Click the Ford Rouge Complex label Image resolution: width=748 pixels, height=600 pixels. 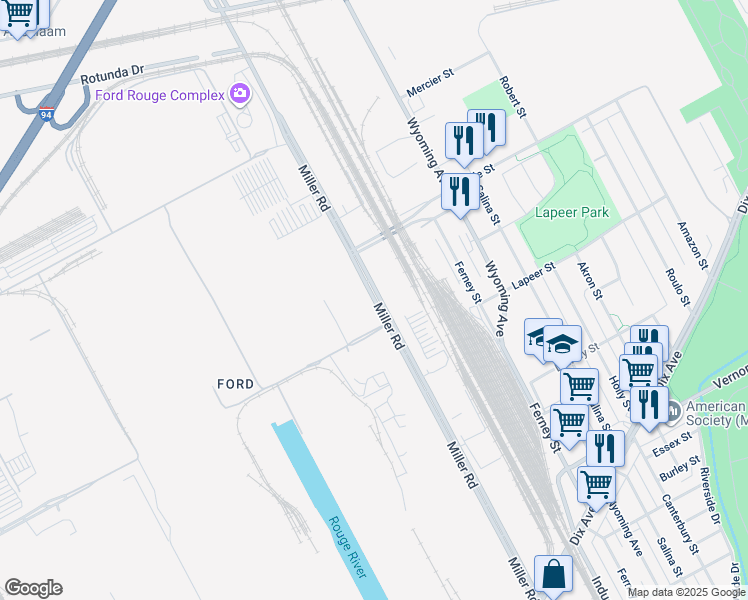(160, 95)
